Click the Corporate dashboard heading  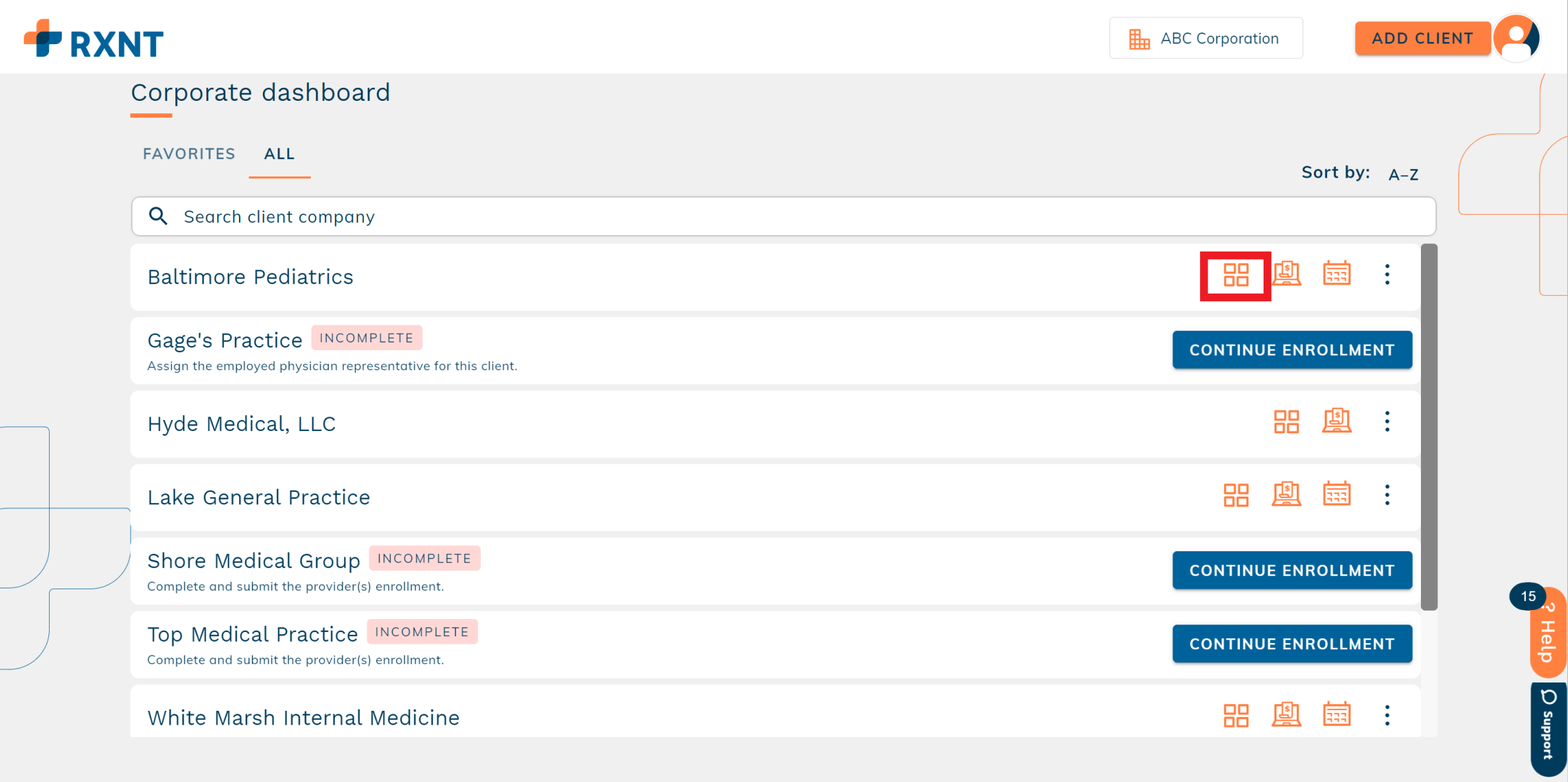[260, 92]
